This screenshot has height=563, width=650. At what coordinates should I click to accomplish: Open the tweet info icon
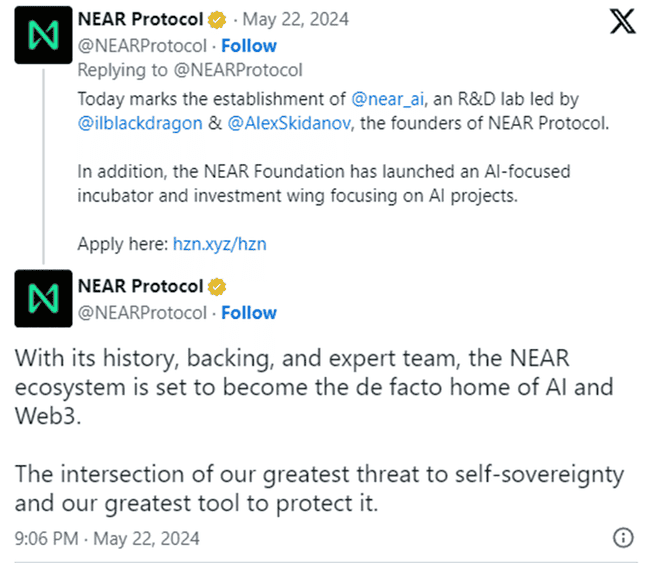(x=622, y=538)
